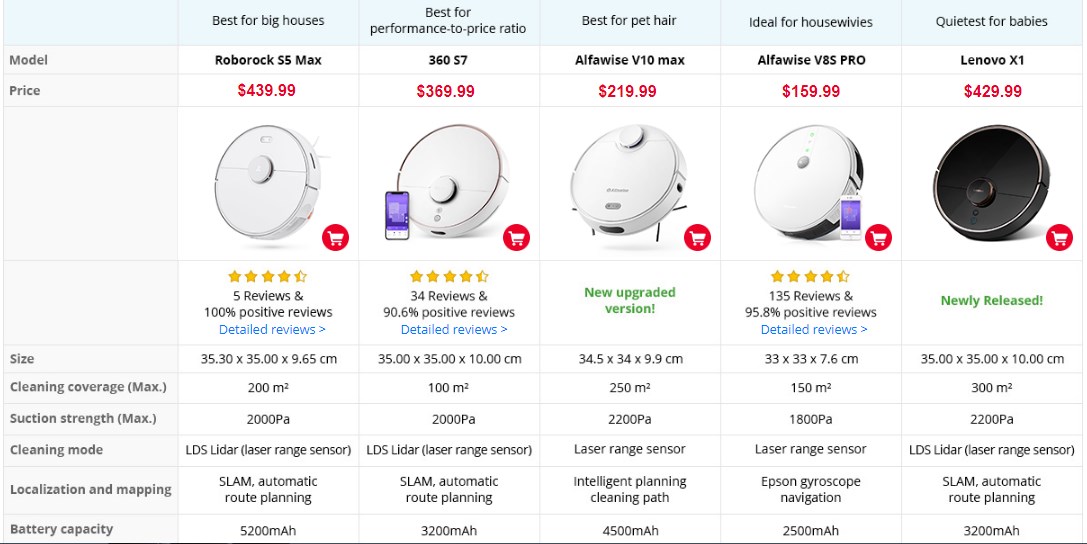The image size is (1087, 544).
Task: Click Alfawise V8S PRO star rating
Action: pos(810,277)
